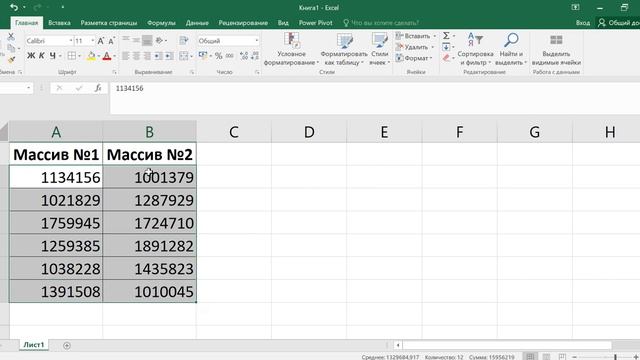Click Merge and Center icon
The height and width of the screenshot is (360, 640).
coord(184,56)
